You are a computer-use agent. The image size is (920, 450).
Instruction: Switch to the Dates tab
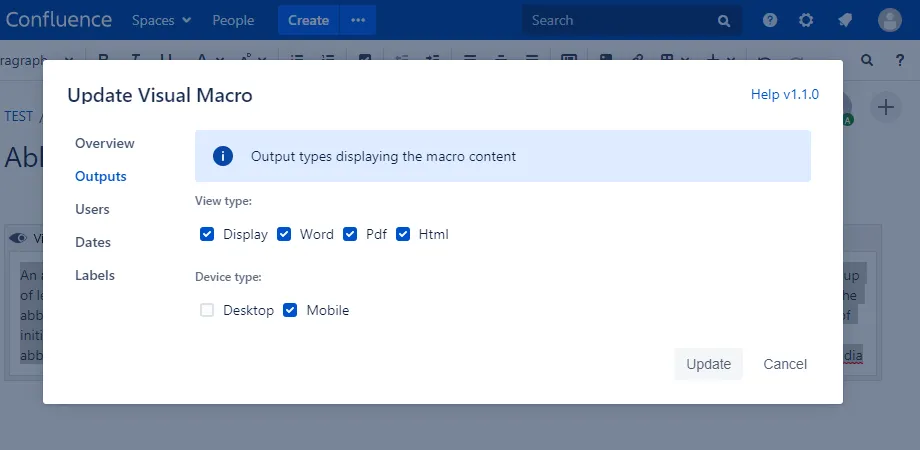coord(93,242)
